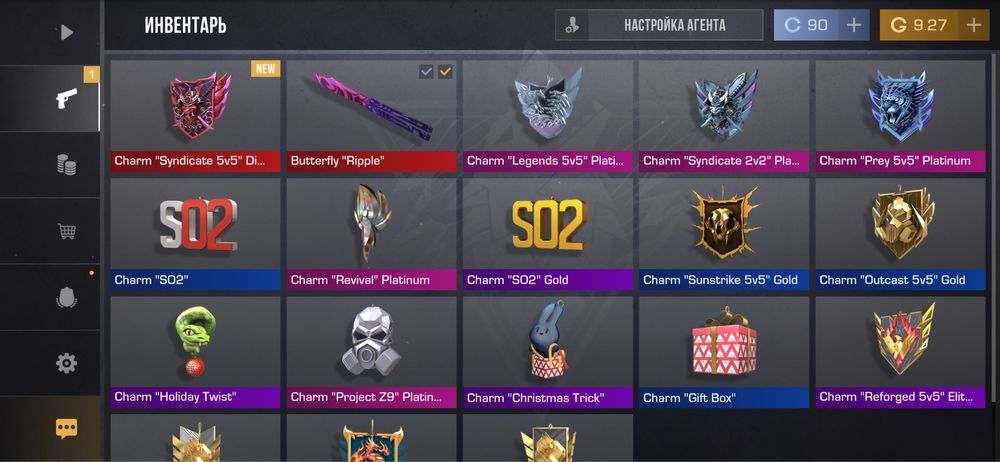Screen dimensions: 1000x462
Task: Open the chat bubble icon
Action: point(66,429)
